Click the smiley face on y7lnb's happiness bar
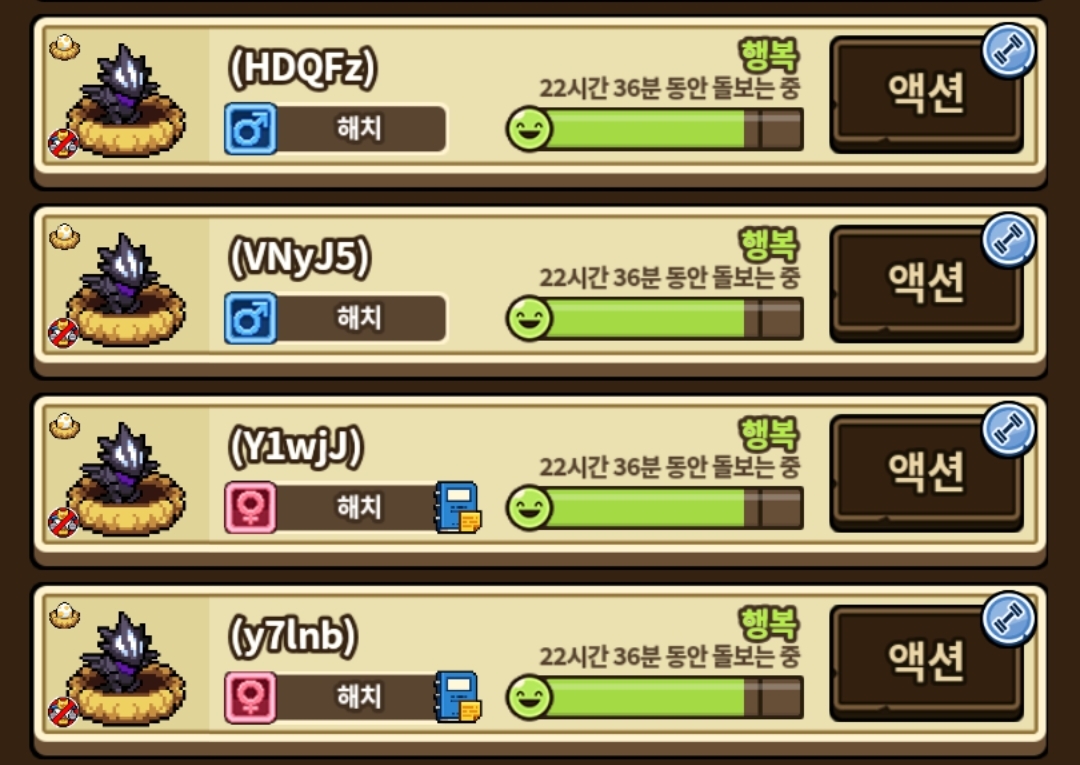Image resolution: width=1080 pixels, height=765 pixels. click(x=529, y=697)
